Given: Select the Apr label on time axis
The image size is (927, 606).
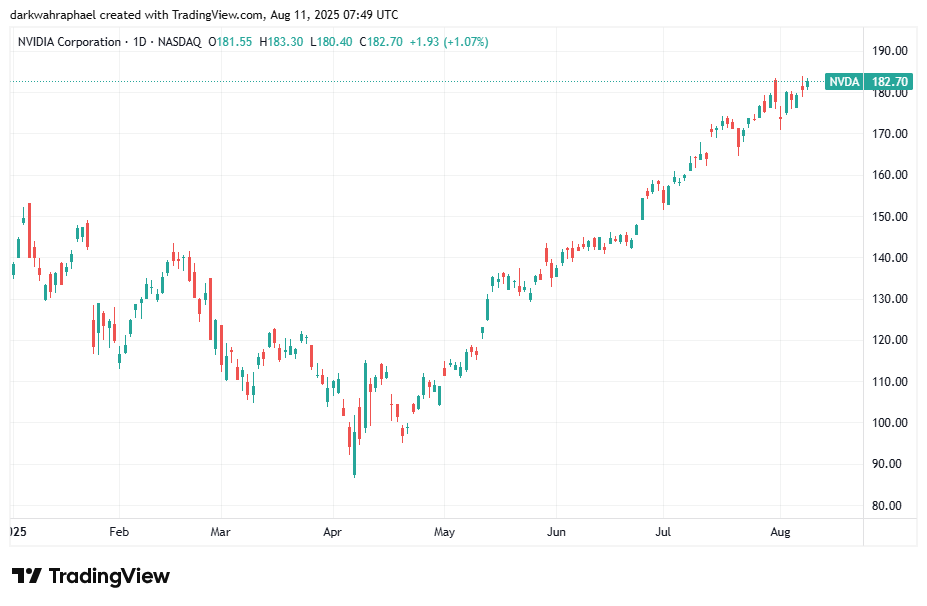Looking at the screenshot, I should click(x=331, y=532).
